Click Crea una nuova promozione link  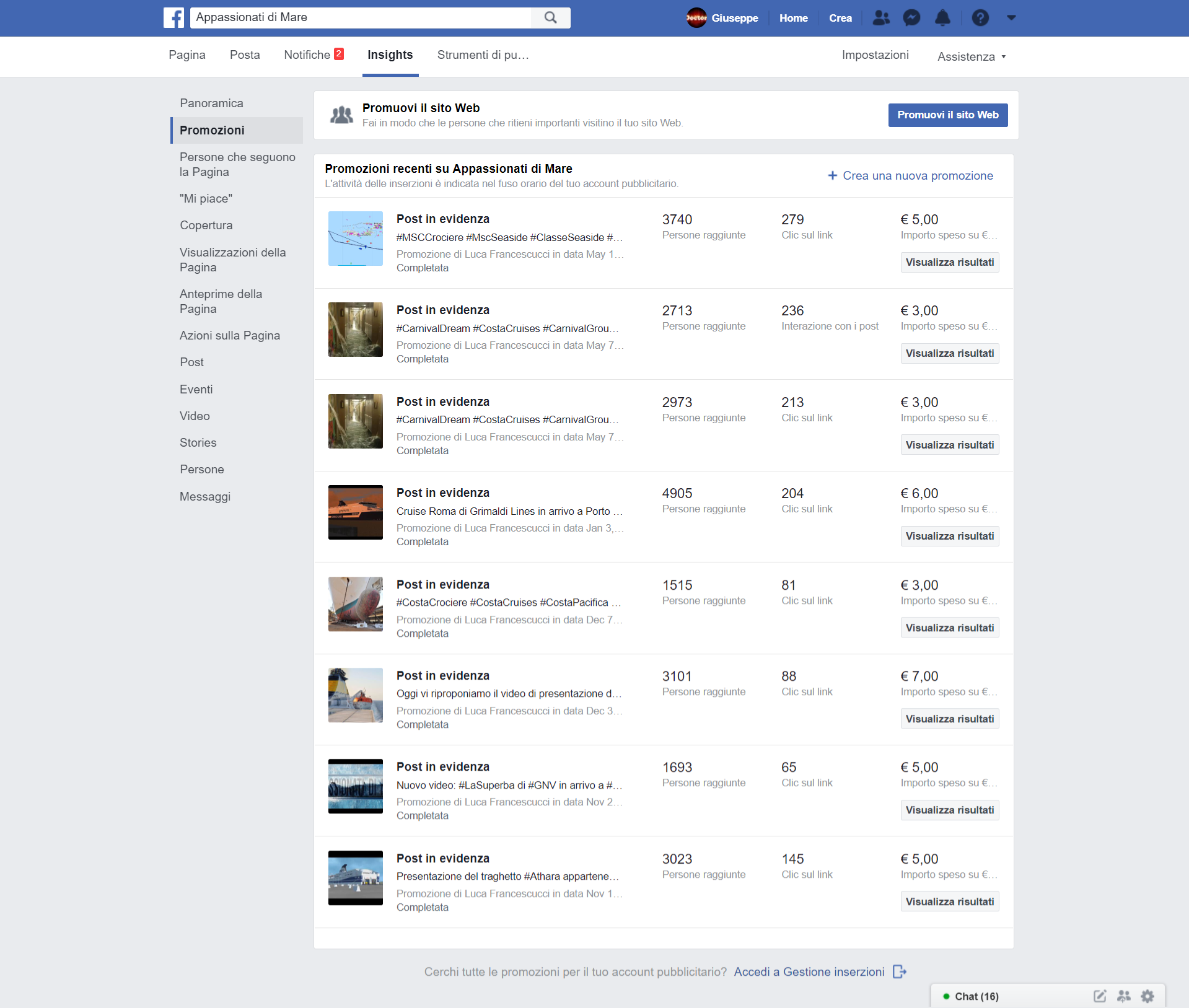918,175
